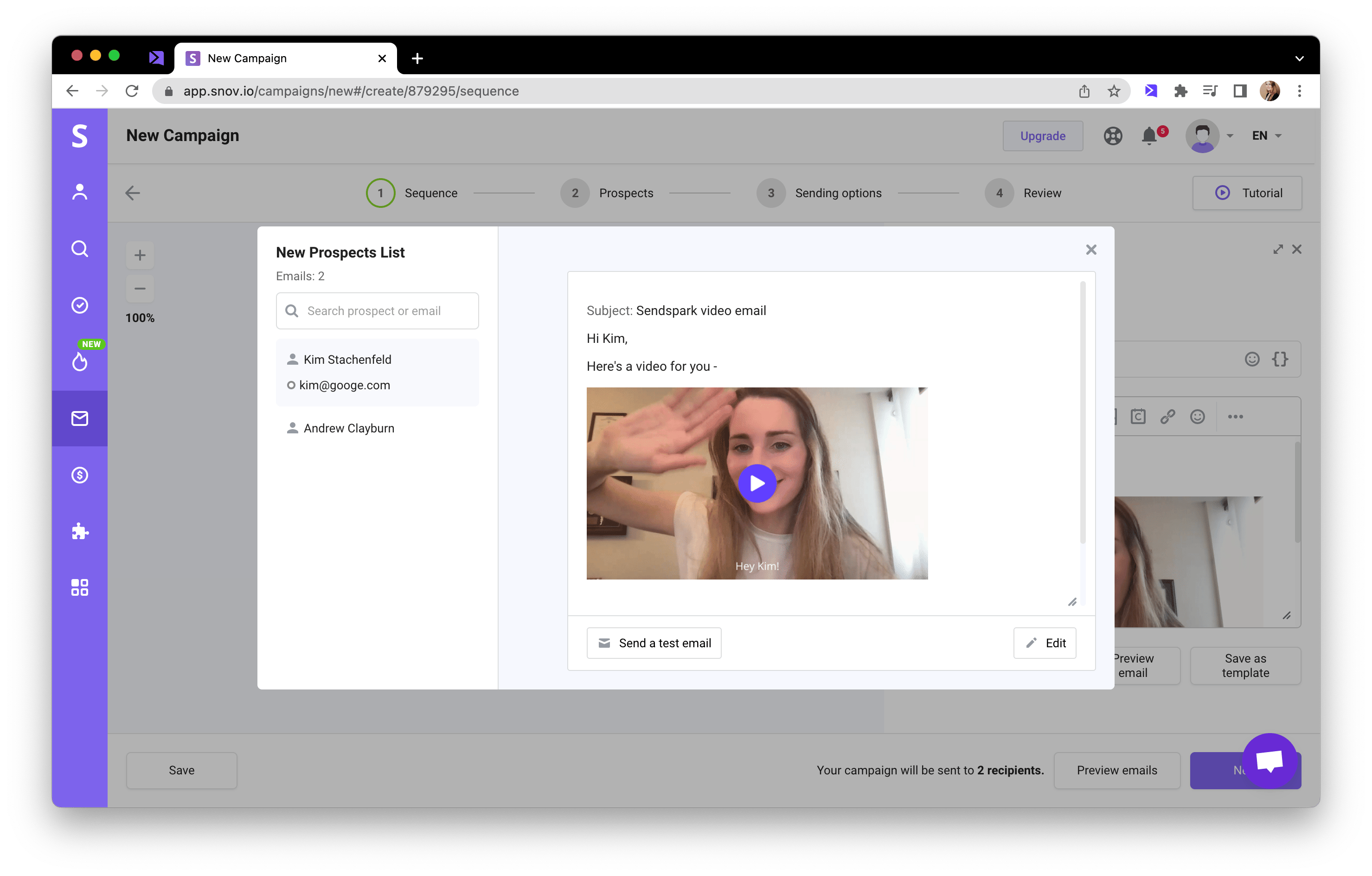Expand the EN language dropdown

point(1266,135)
